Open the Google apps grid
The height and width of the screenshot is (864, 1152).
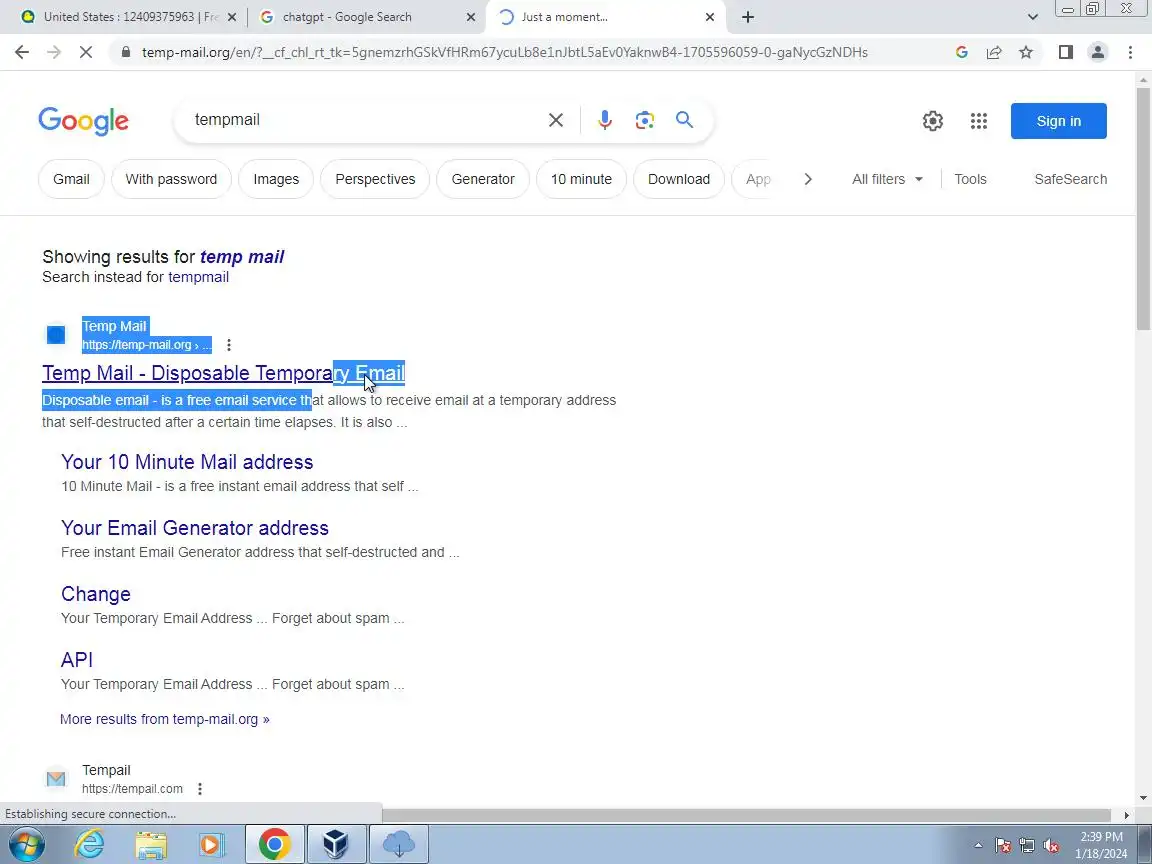(x=979, y=120)
